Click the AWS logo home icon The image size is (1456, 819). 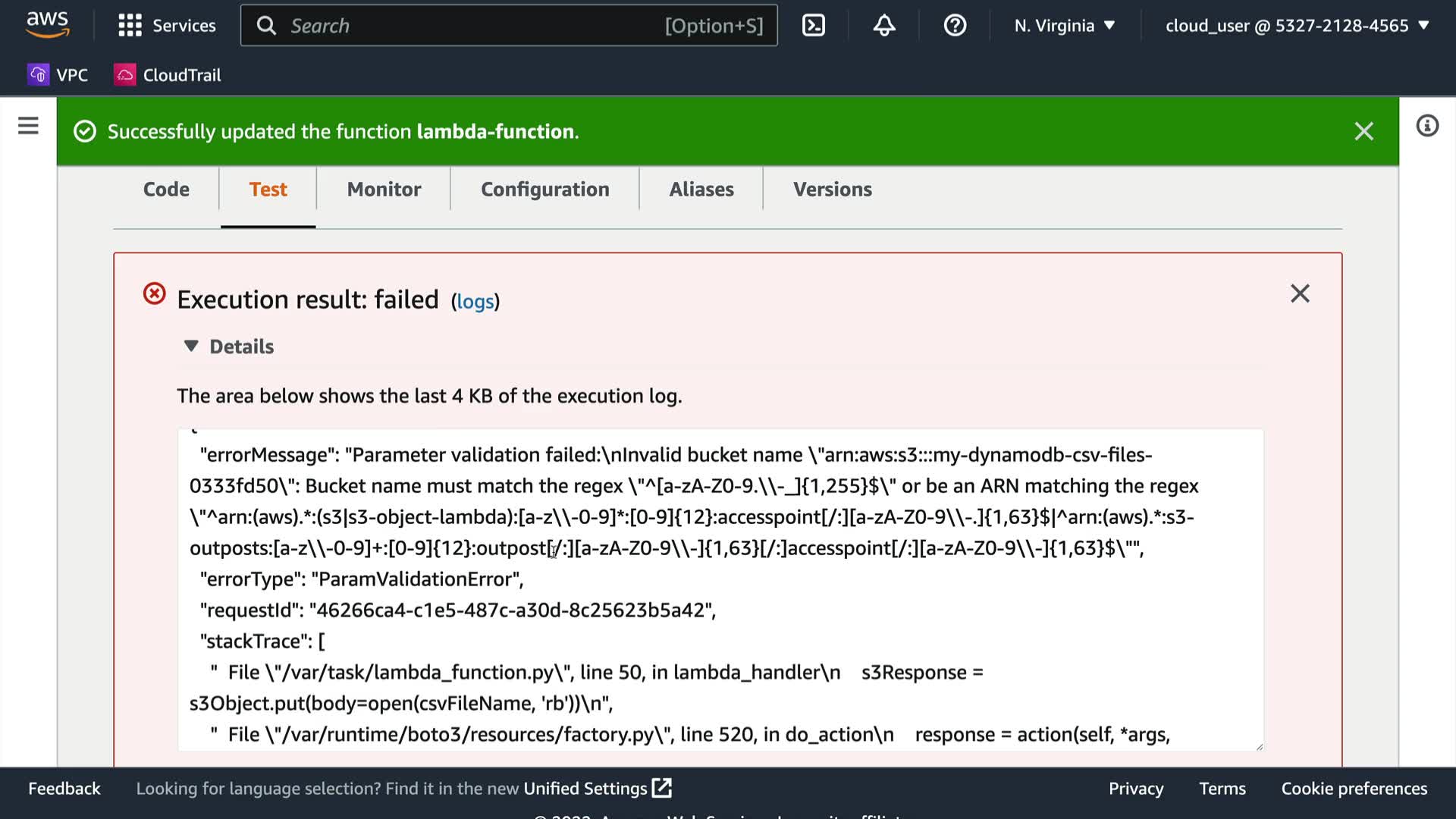tap(48, 25)
